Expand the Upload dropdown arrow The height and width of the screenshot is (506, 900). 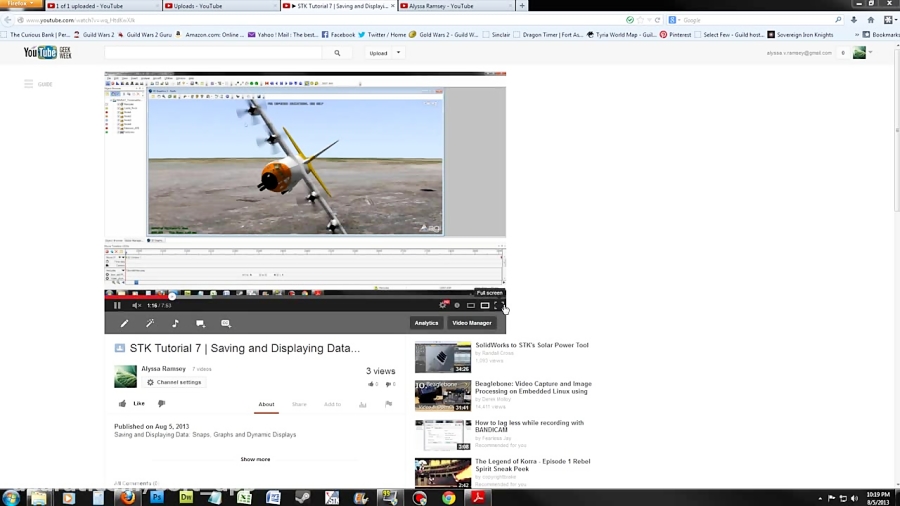point(398,53)
